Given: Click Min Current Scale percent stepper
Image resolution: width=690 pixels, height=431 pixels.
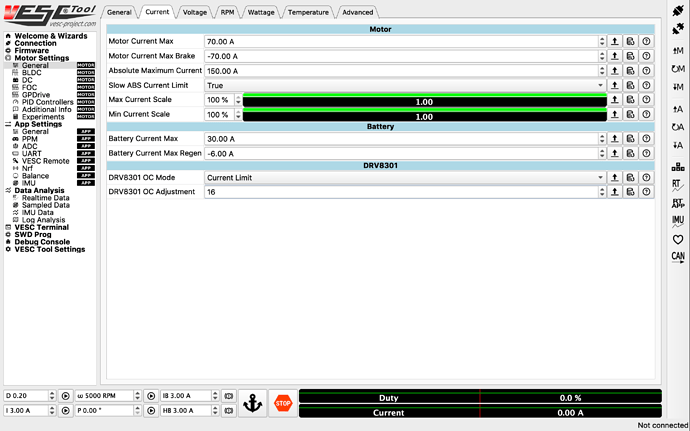Looking at the screenshot, I should pyautogui.click(x=238, y=114).
